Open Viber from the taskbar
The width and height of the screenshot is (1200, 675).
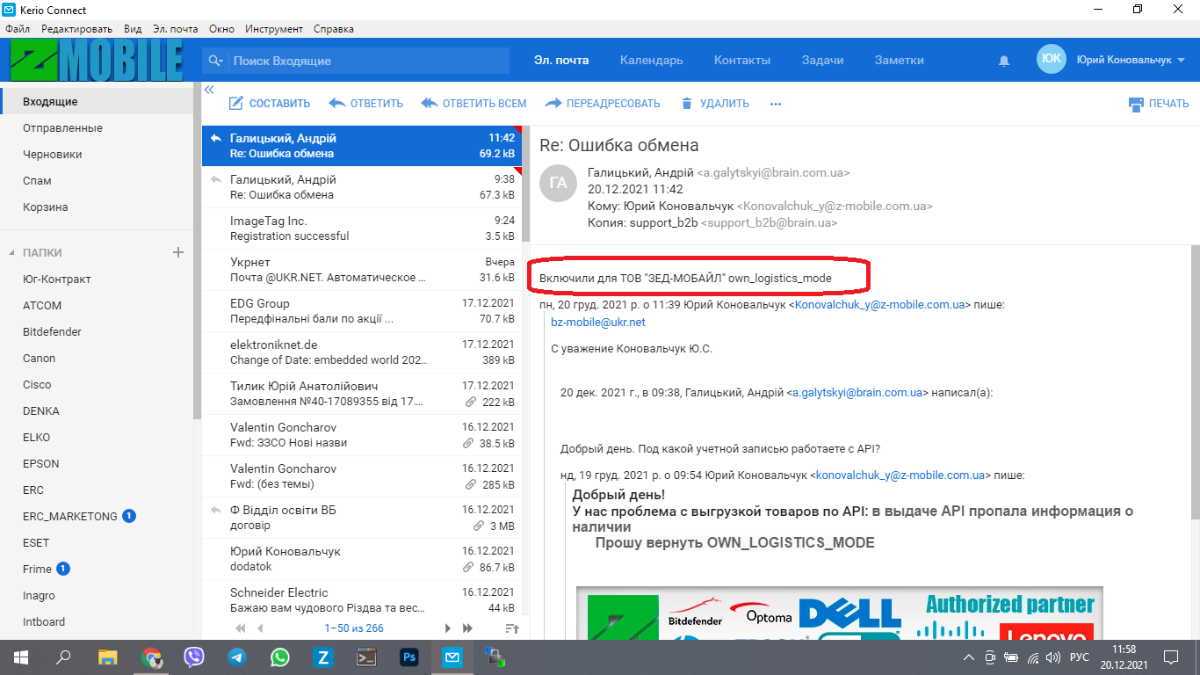(194, 657)
